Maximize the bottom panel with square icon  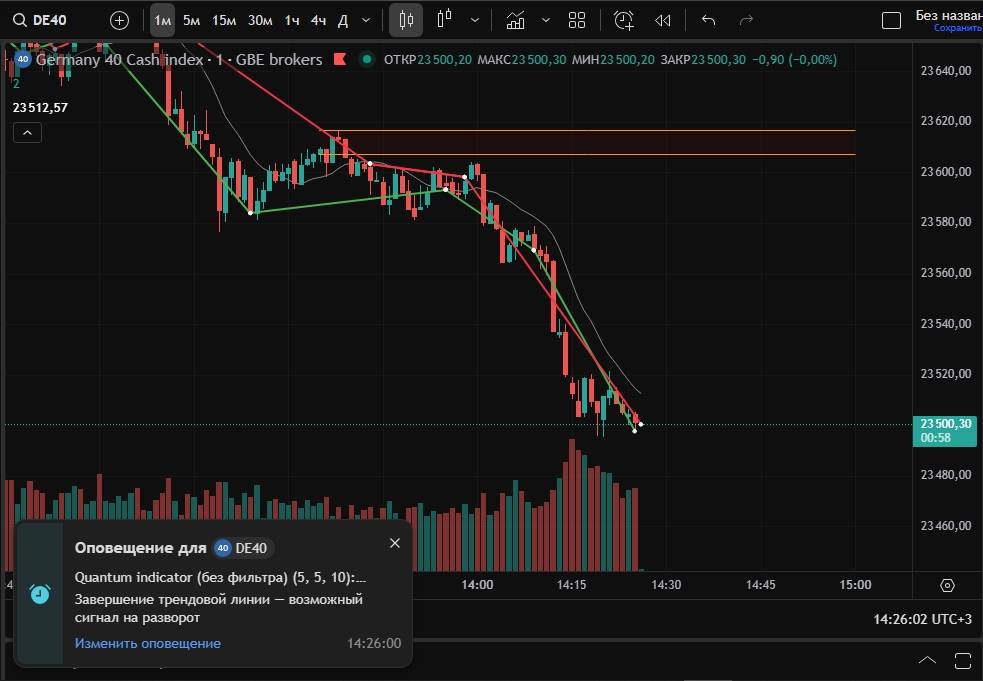coord(962,660)
